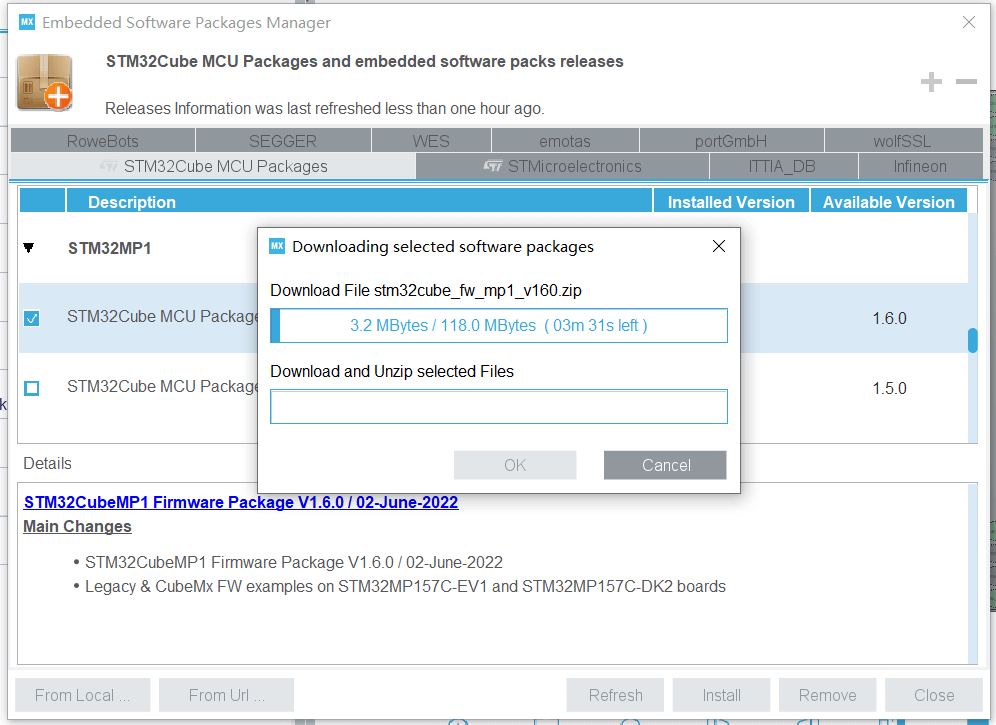Open the ITTIA_DB tab

click(783, 166)
